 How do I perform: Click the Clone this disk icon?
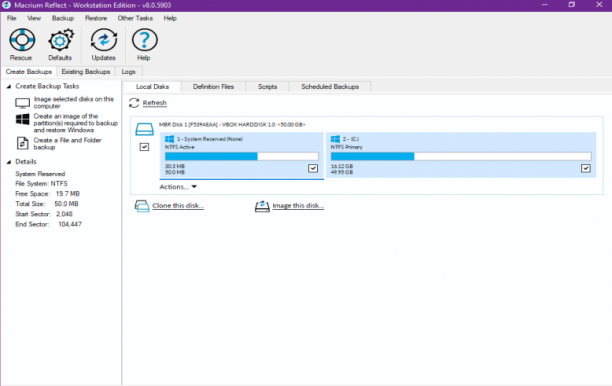pyautogui.click(x=142, y=206)
